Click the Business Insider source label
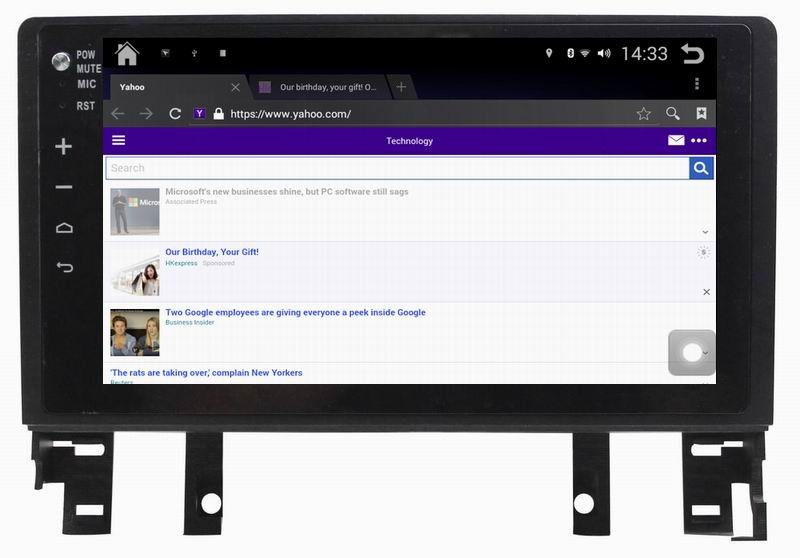This screenshot has width=800, height=558. (190, 322)
